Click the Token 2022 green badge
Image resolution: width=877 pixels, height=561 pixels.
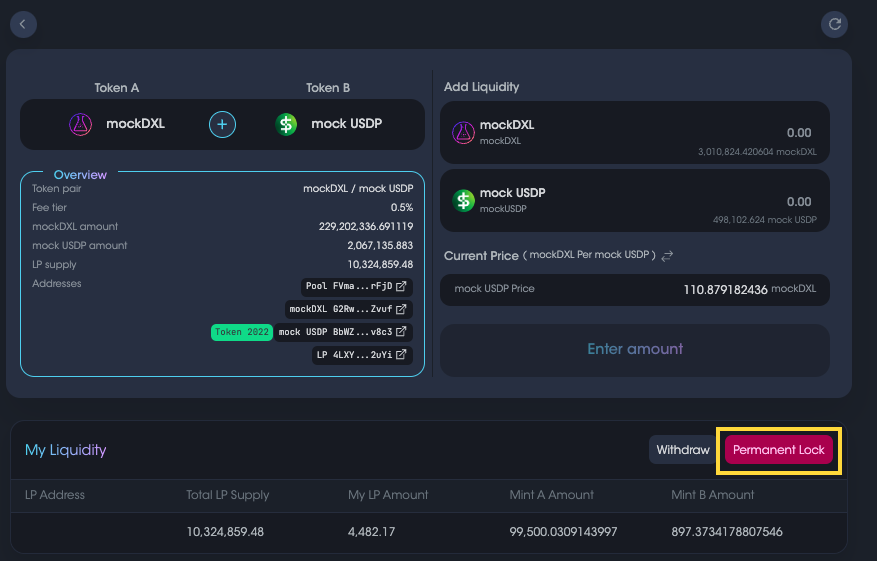point(242,332)
